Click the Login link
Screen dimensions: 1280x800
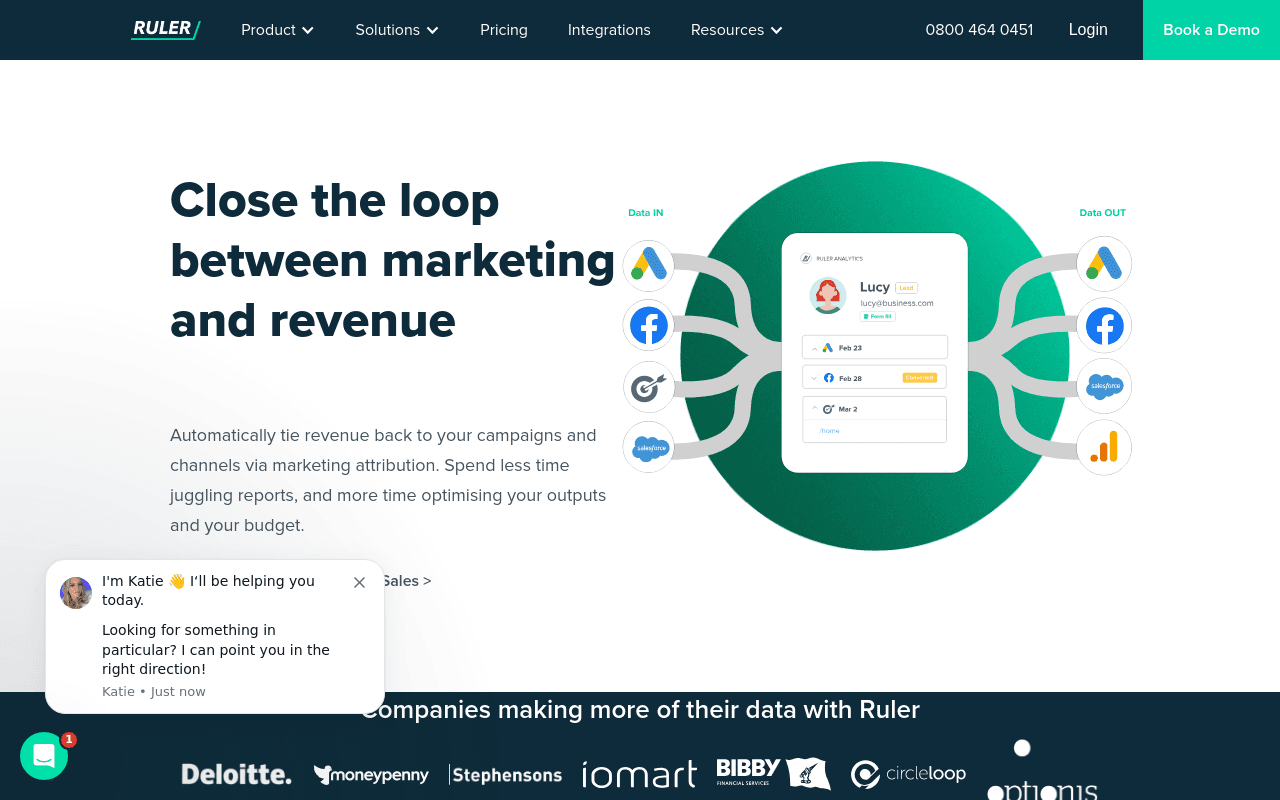tap(1088, 30)
